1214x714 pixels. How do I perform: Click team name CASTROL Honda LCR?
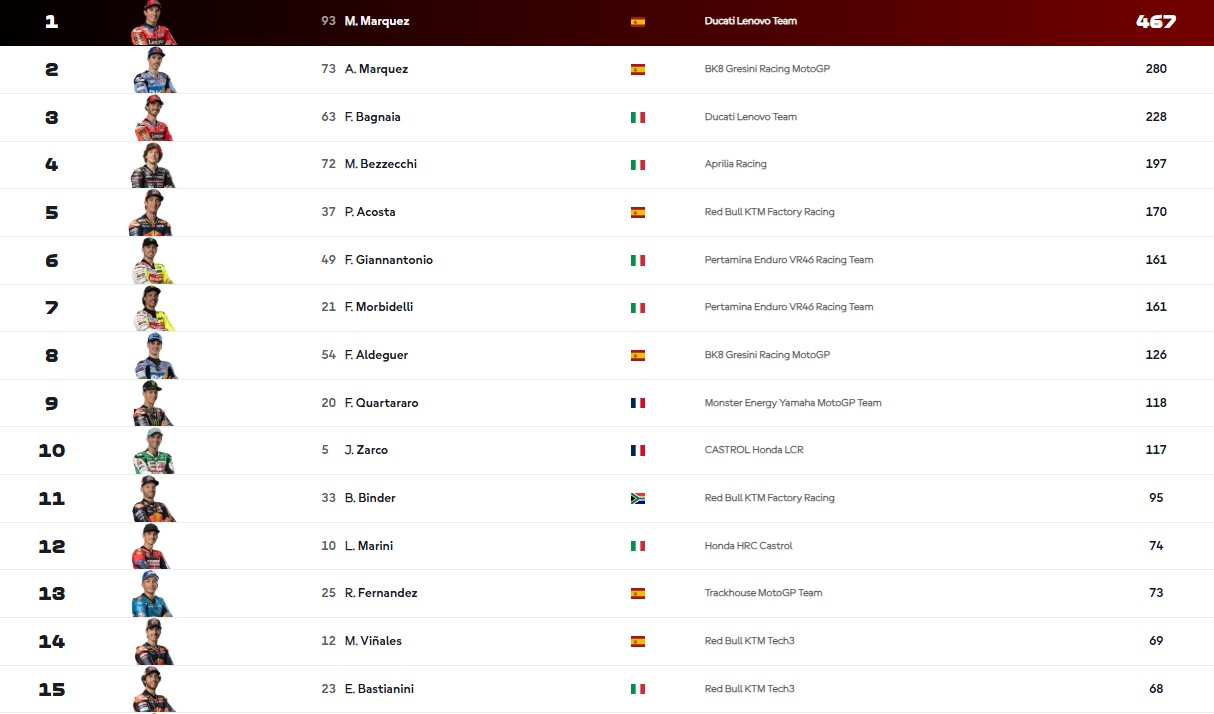(x=754, y=450)
